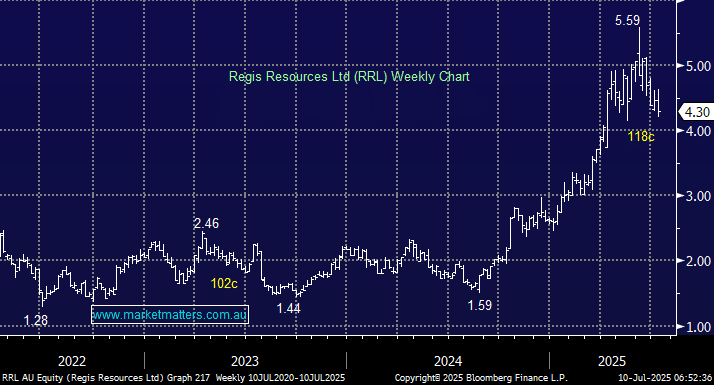Select the 2025 year axis label
The image size is (714, 385).
click(612, 361)
